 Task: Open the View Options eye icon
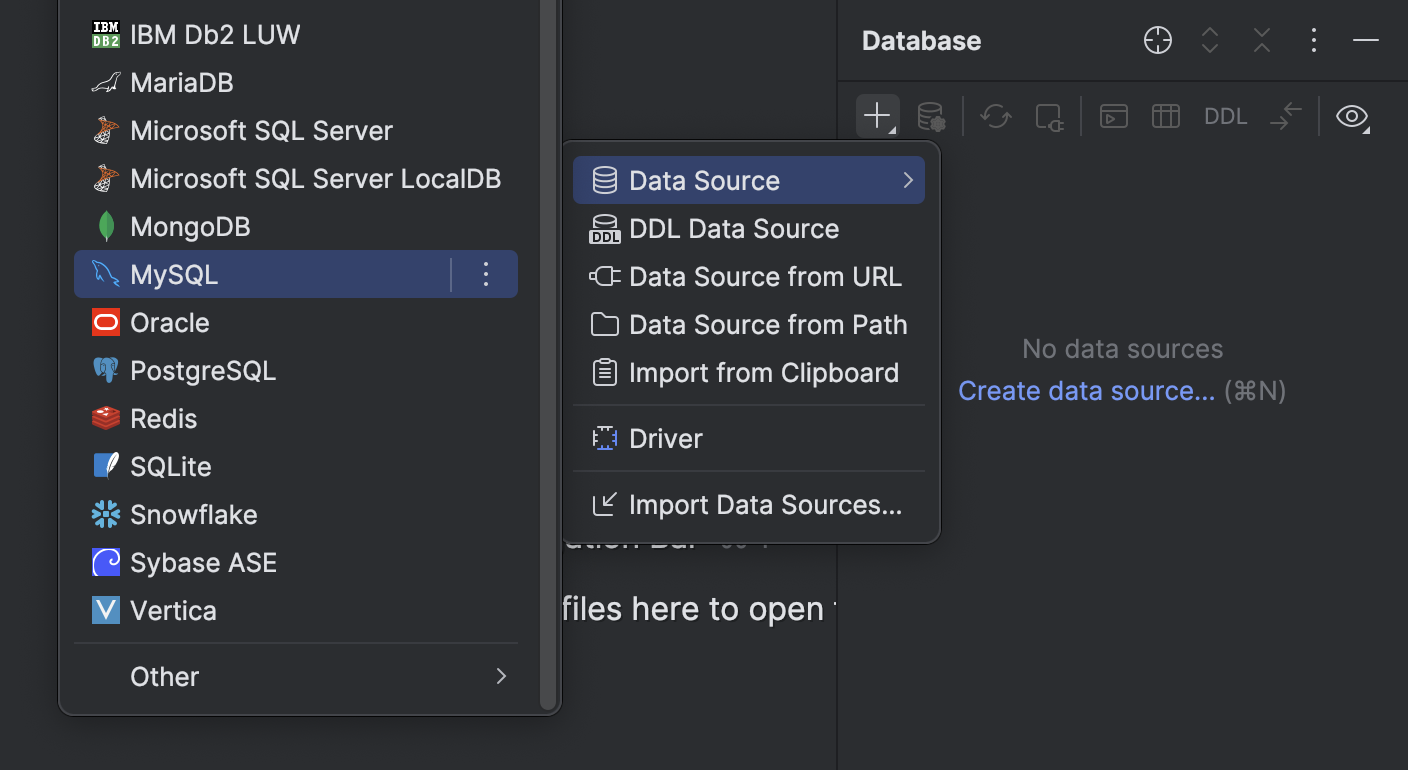tap(1352, 116)
